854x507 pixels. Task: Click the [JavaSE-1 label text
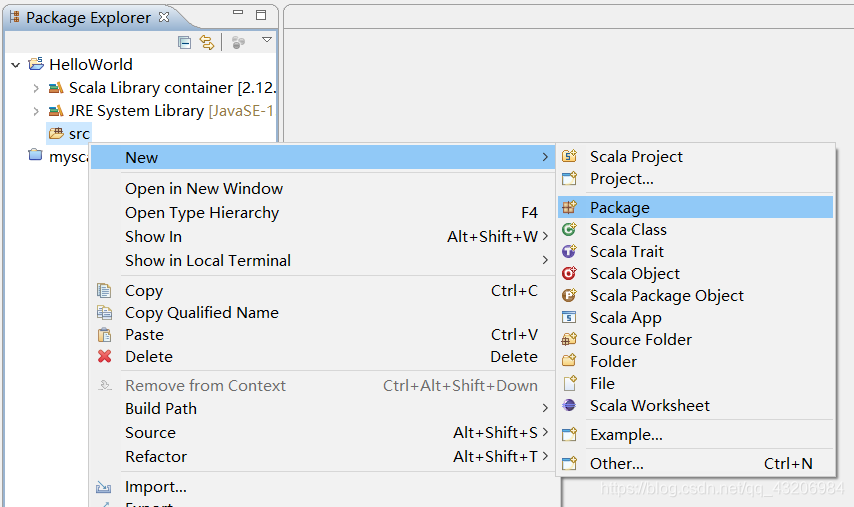[241, 111]
